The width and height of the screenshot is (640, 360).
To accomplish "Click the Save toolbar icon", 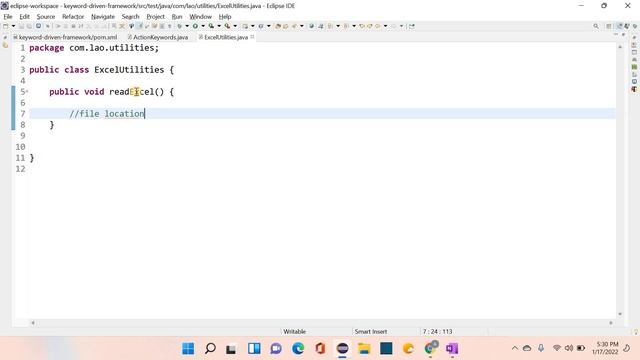I will tap(21, 26).
